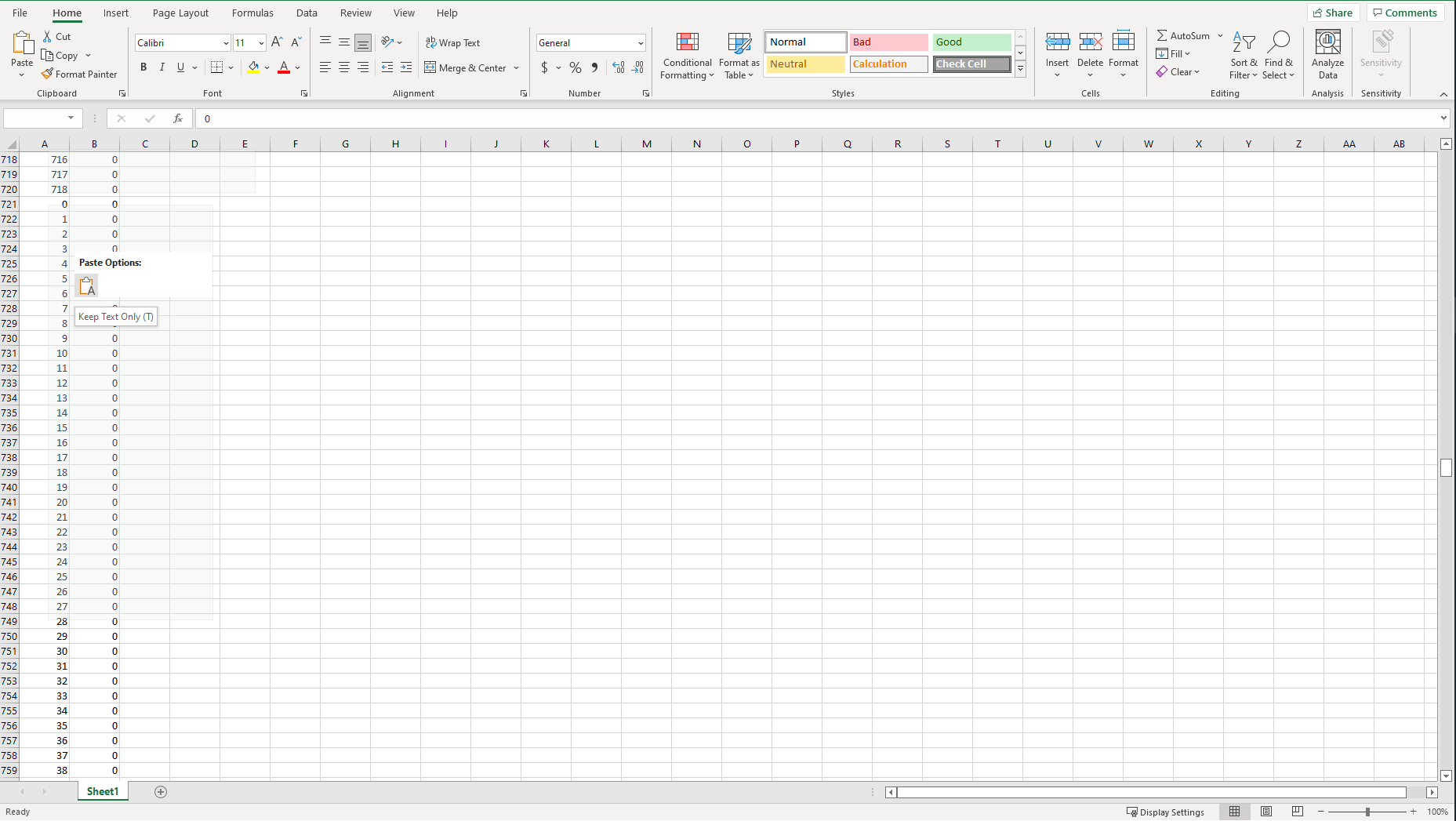Switch to the Insert tab
Image resolution: width=1456 pixels, height=821 pixels.
(x=116, y=13)
